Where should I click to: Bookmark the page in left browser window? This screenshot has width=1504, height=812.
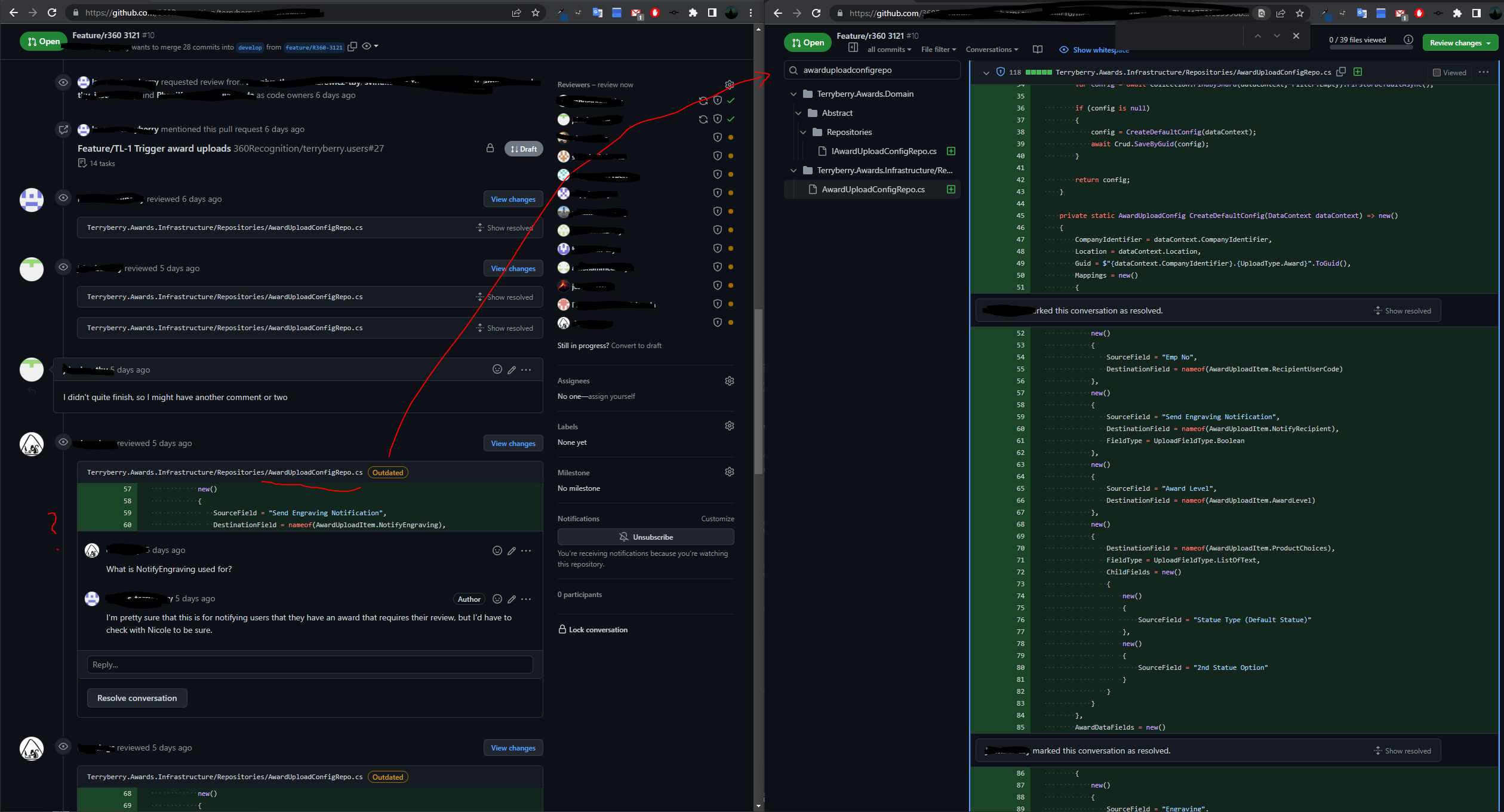tap(536, 13)
